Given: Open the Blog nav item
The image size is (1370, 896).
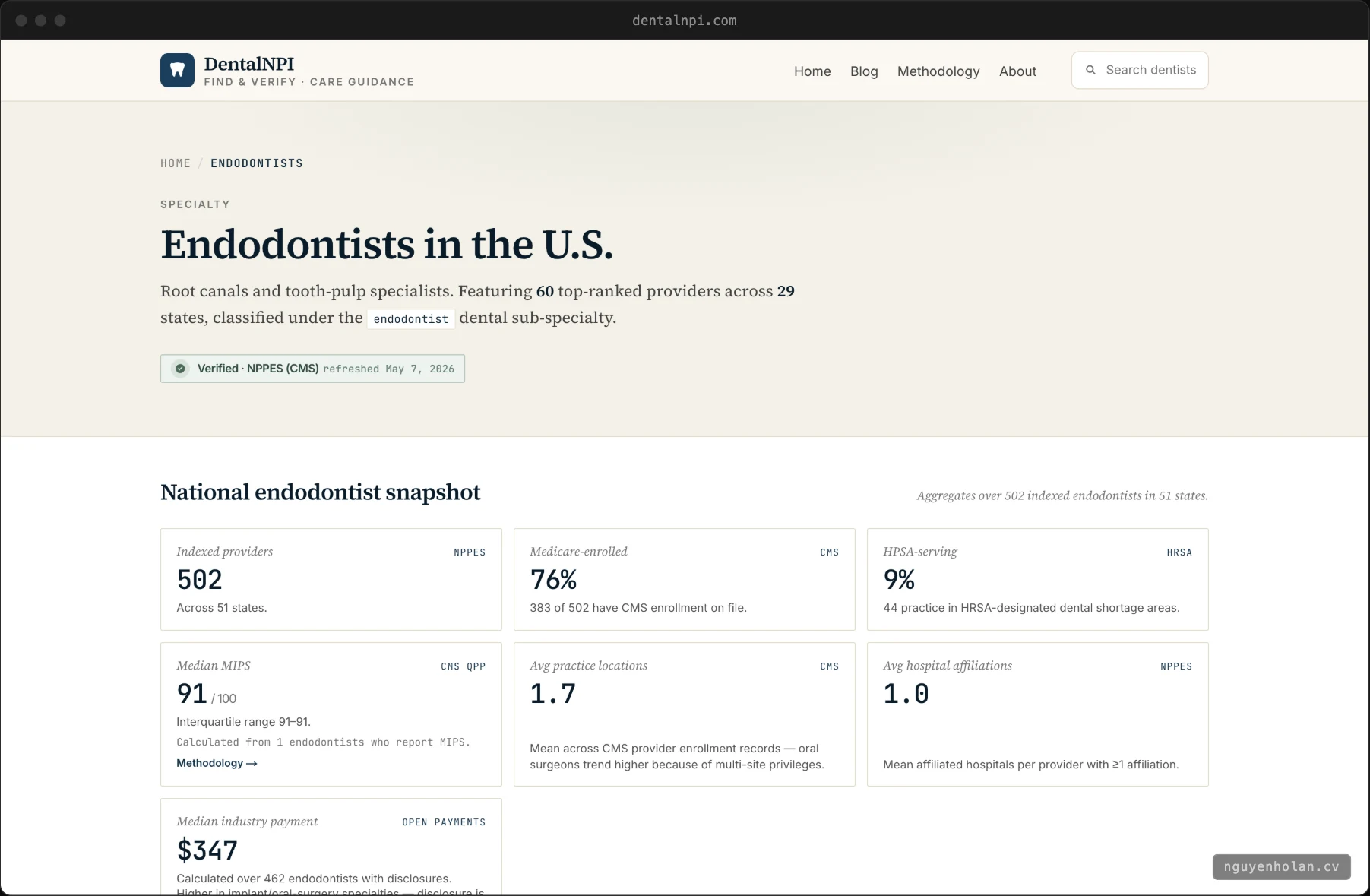Looking at the screenshot, I should pyautogui.click(x=864, y=71).
